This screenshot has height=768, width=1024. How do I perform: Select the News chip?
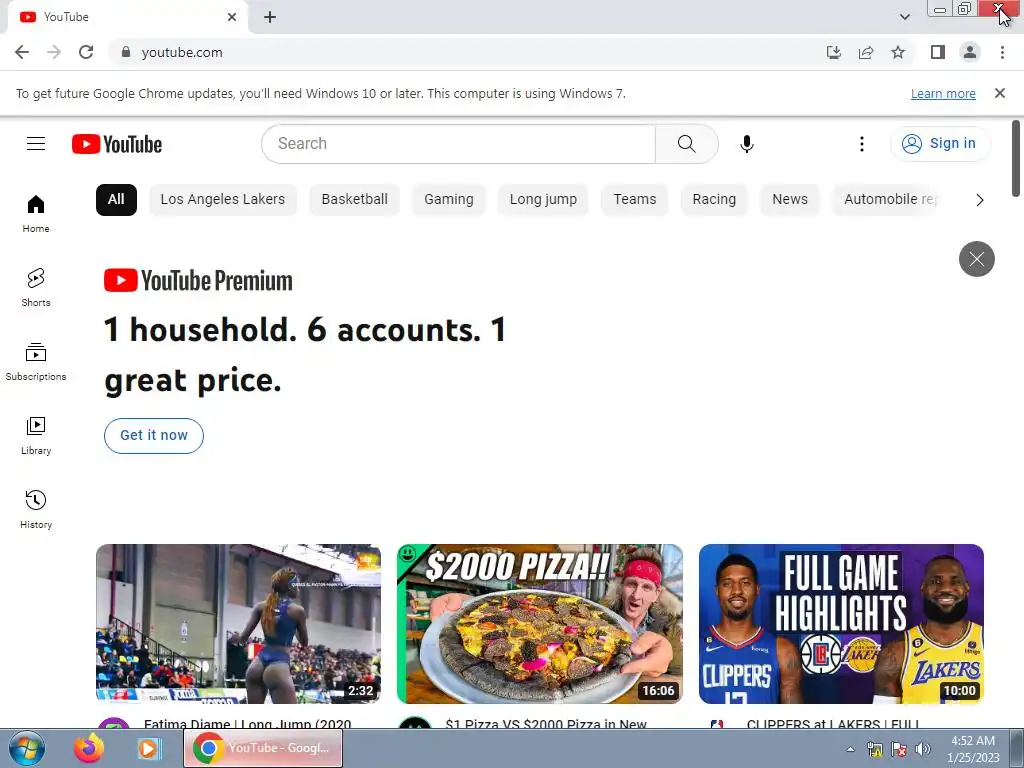[x=790, y=200]
